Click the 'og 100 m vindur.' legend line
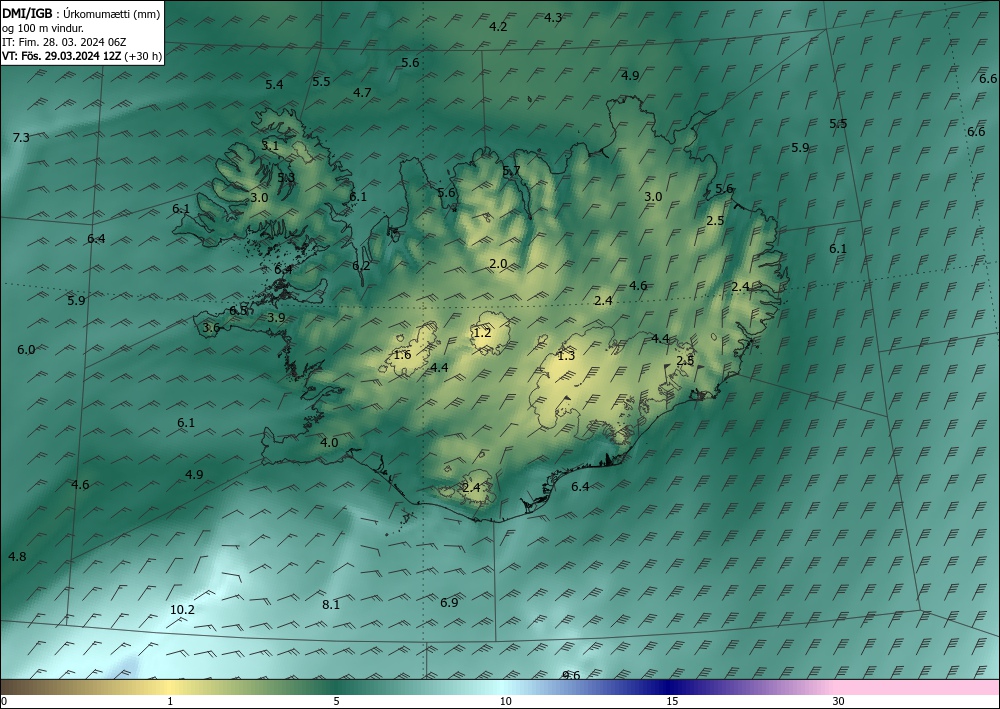This screenshot has width=1000, height=709. click(43, 28)
